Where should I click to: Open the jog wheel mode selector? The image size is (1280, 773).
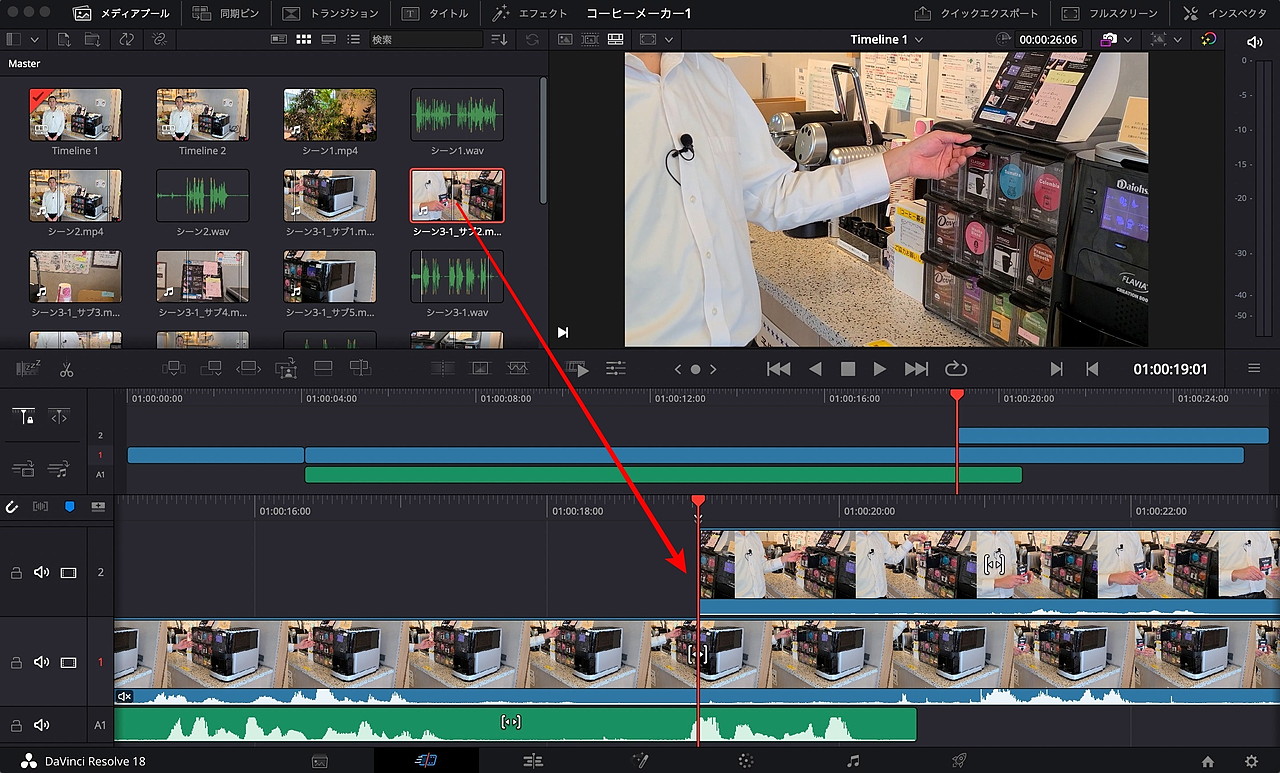click(695, 369)
